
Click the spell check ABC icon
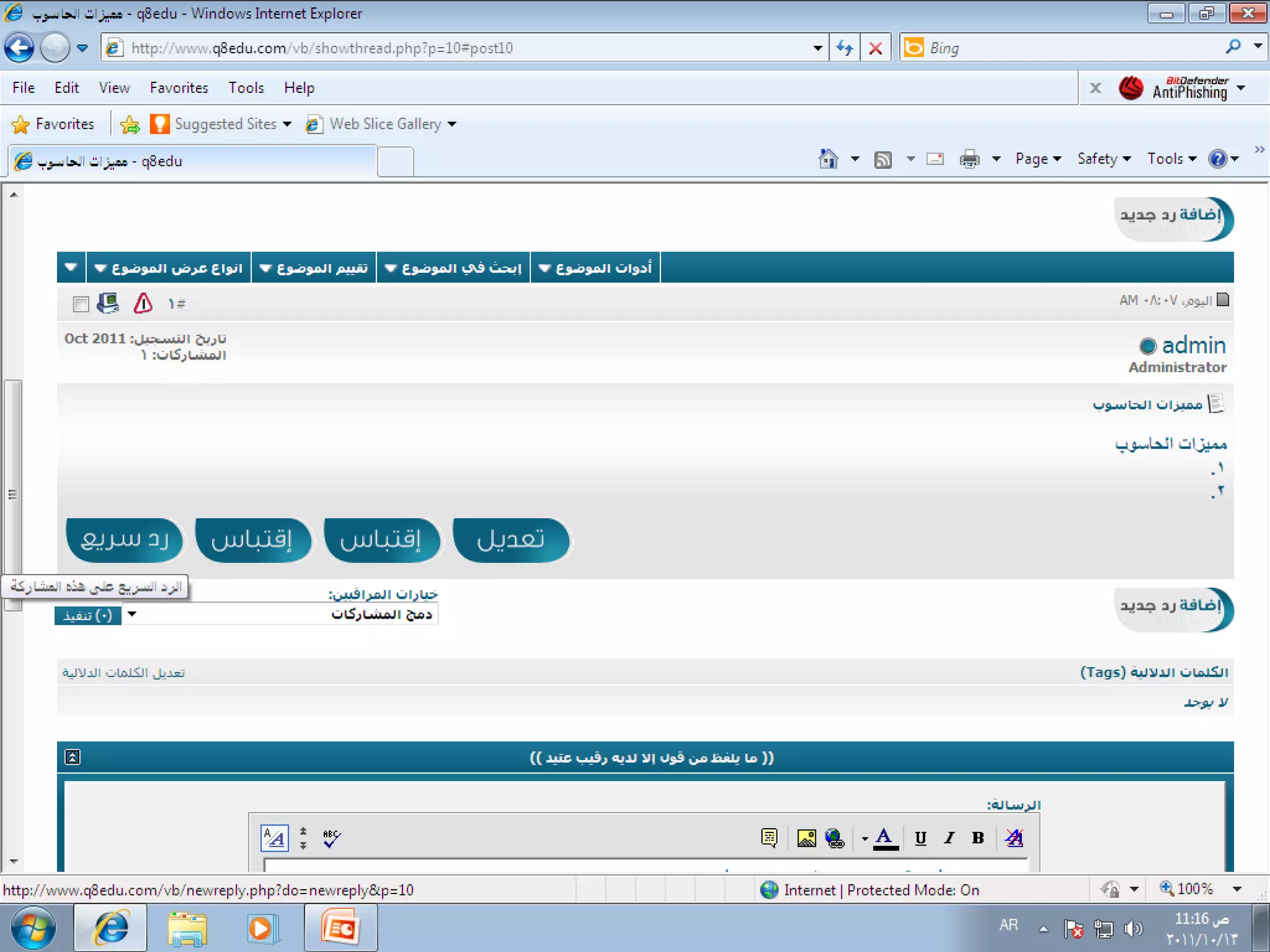click(331, 838)
